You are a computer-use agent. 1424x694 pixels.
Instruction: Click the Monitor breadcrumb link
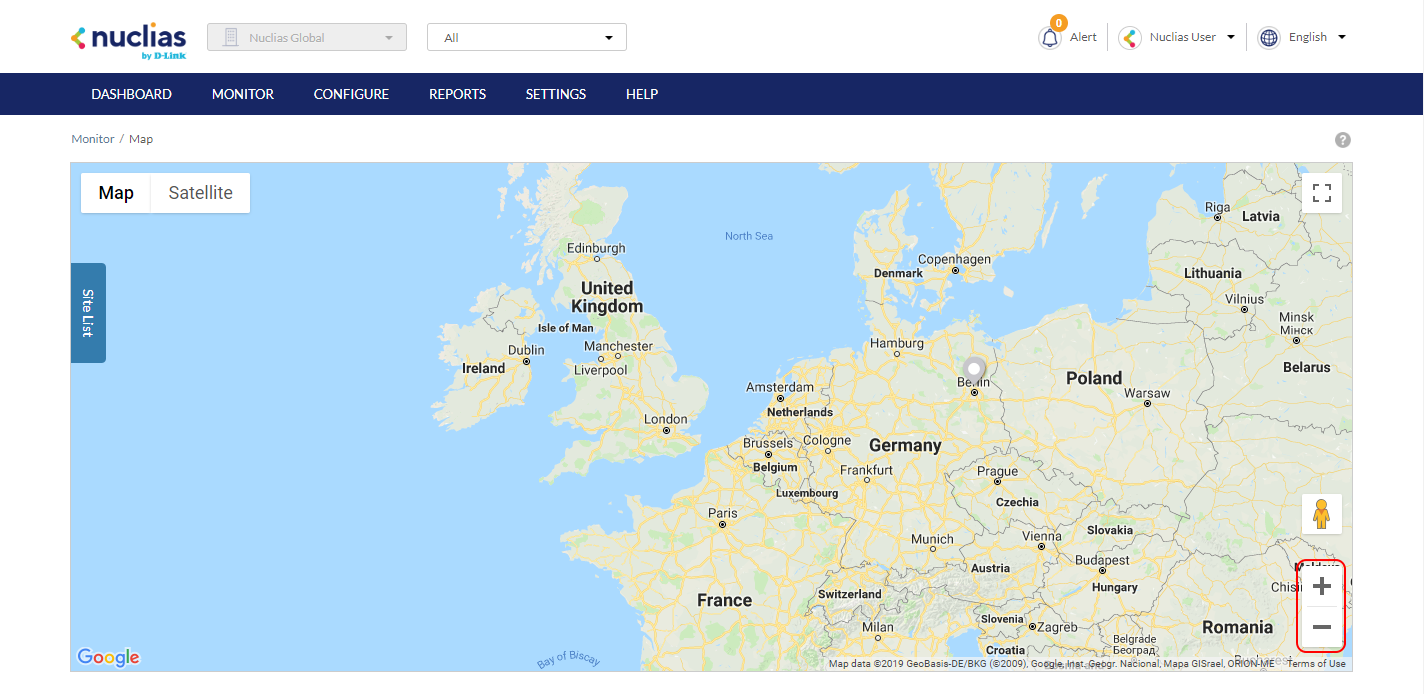[x=93, y=139]
